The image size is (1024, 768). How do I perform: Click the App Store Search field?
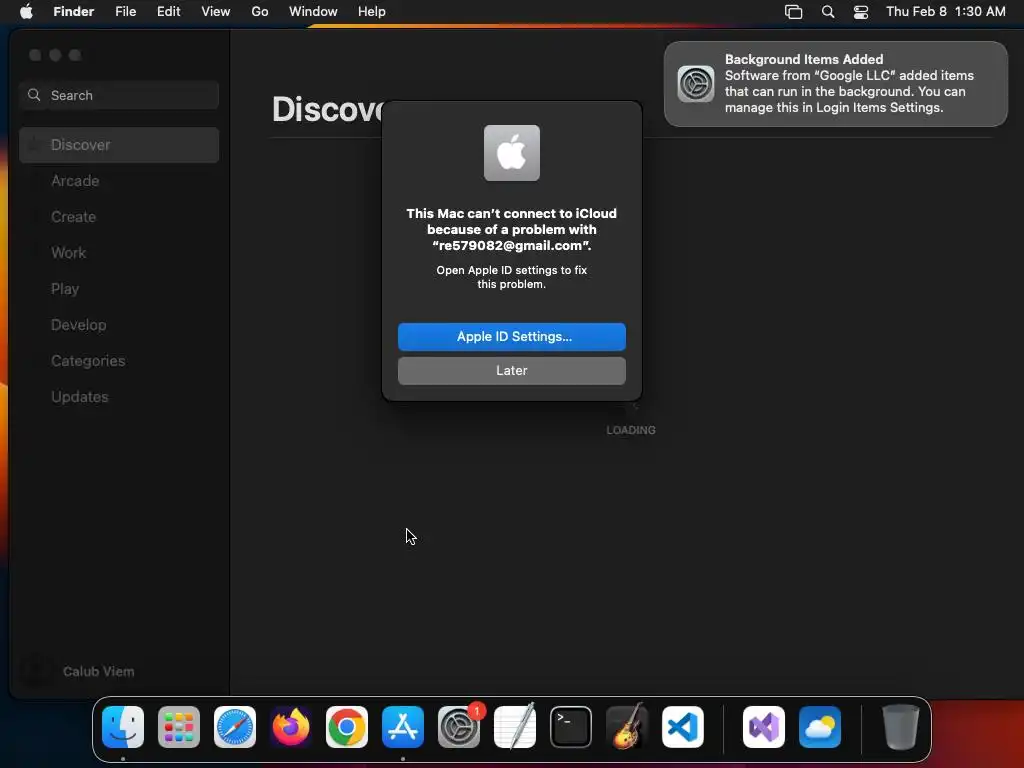tap(119, 95)
